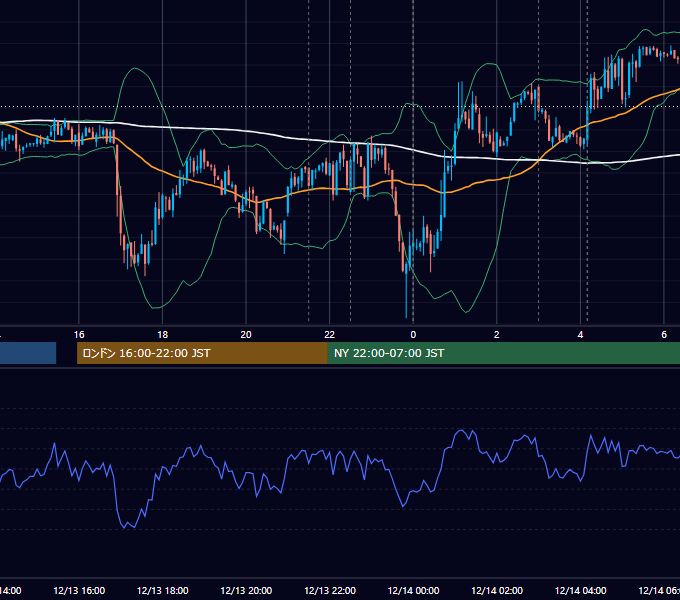Click the blue session bar left of ロンドン
Image resolution: width=680 pixels, height=600 pixels.
pyautogui.click(x=28, y=353)
